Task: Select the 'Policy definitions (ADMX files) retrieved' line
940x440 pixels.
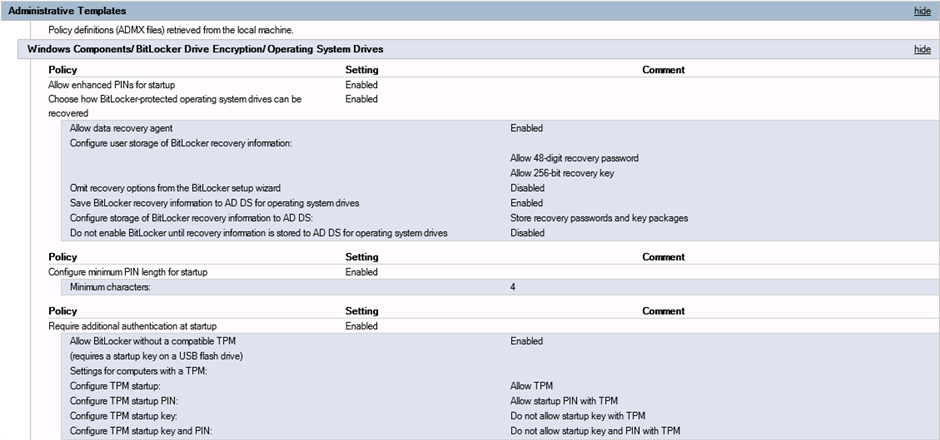Action: coord(170,30)
